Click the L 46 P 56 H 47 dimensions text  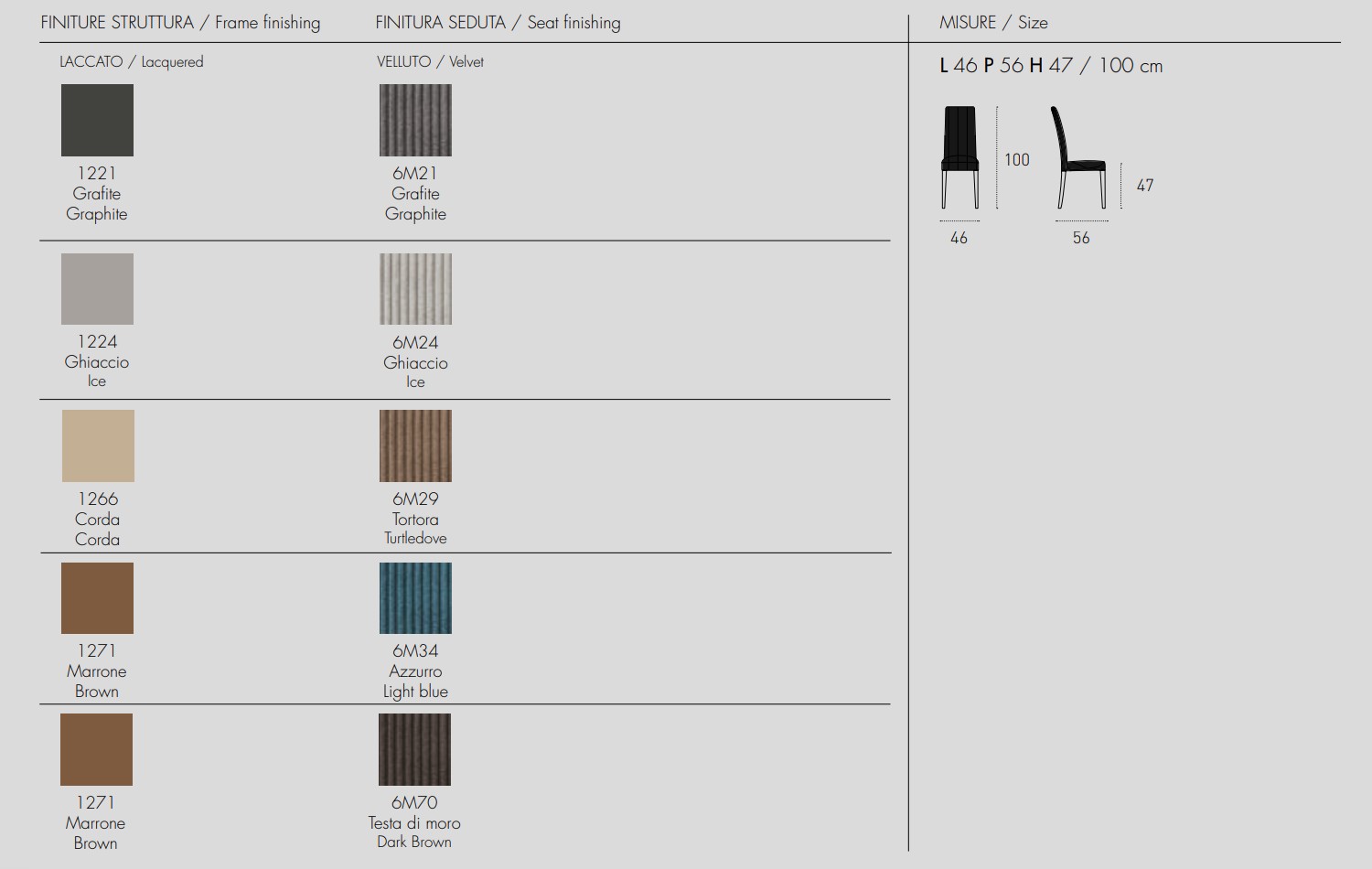pos(1051,66)
